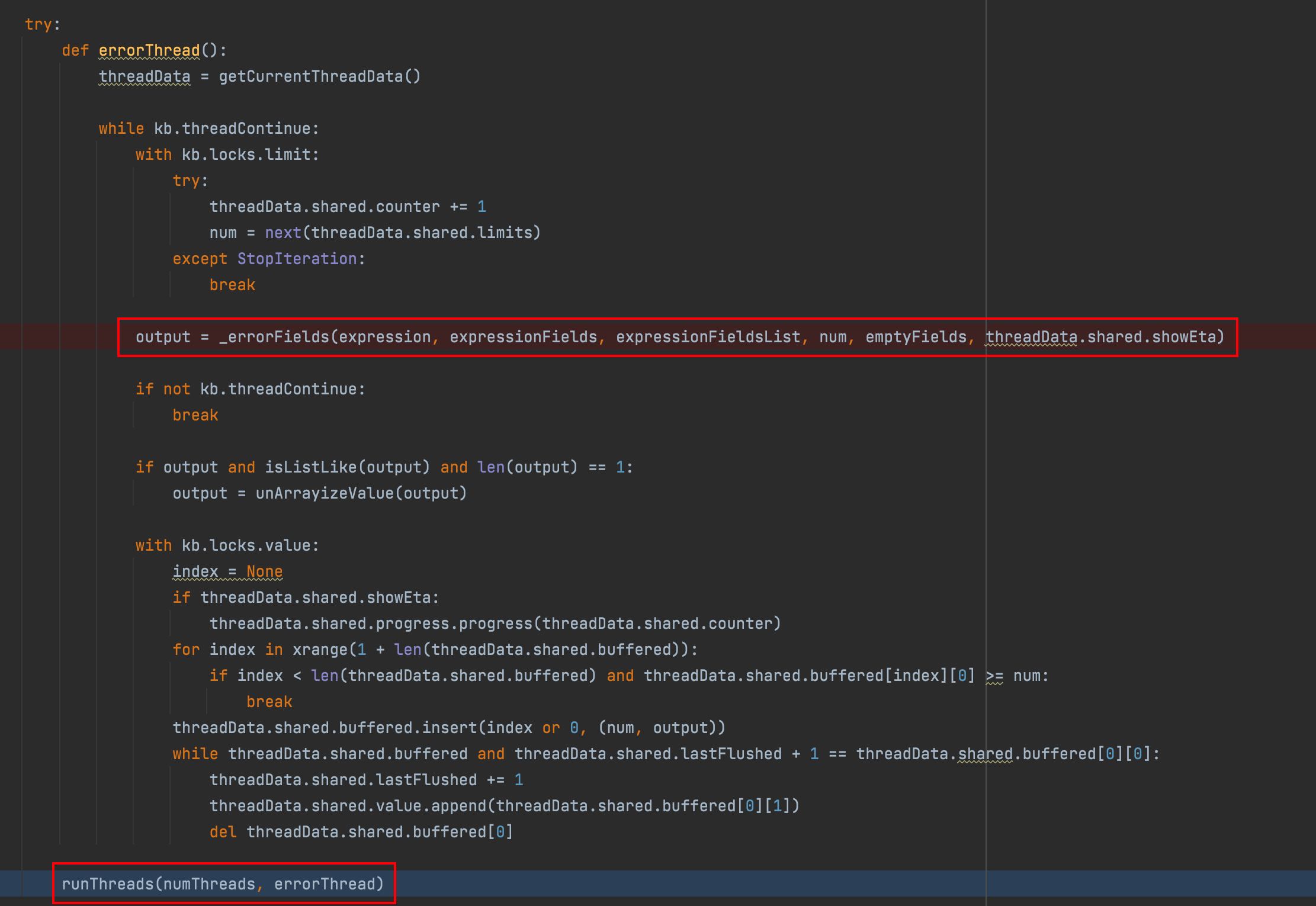Click the runThreads call on highlighted line
This screenshot has width=1316, height=906.
point(107,884)
